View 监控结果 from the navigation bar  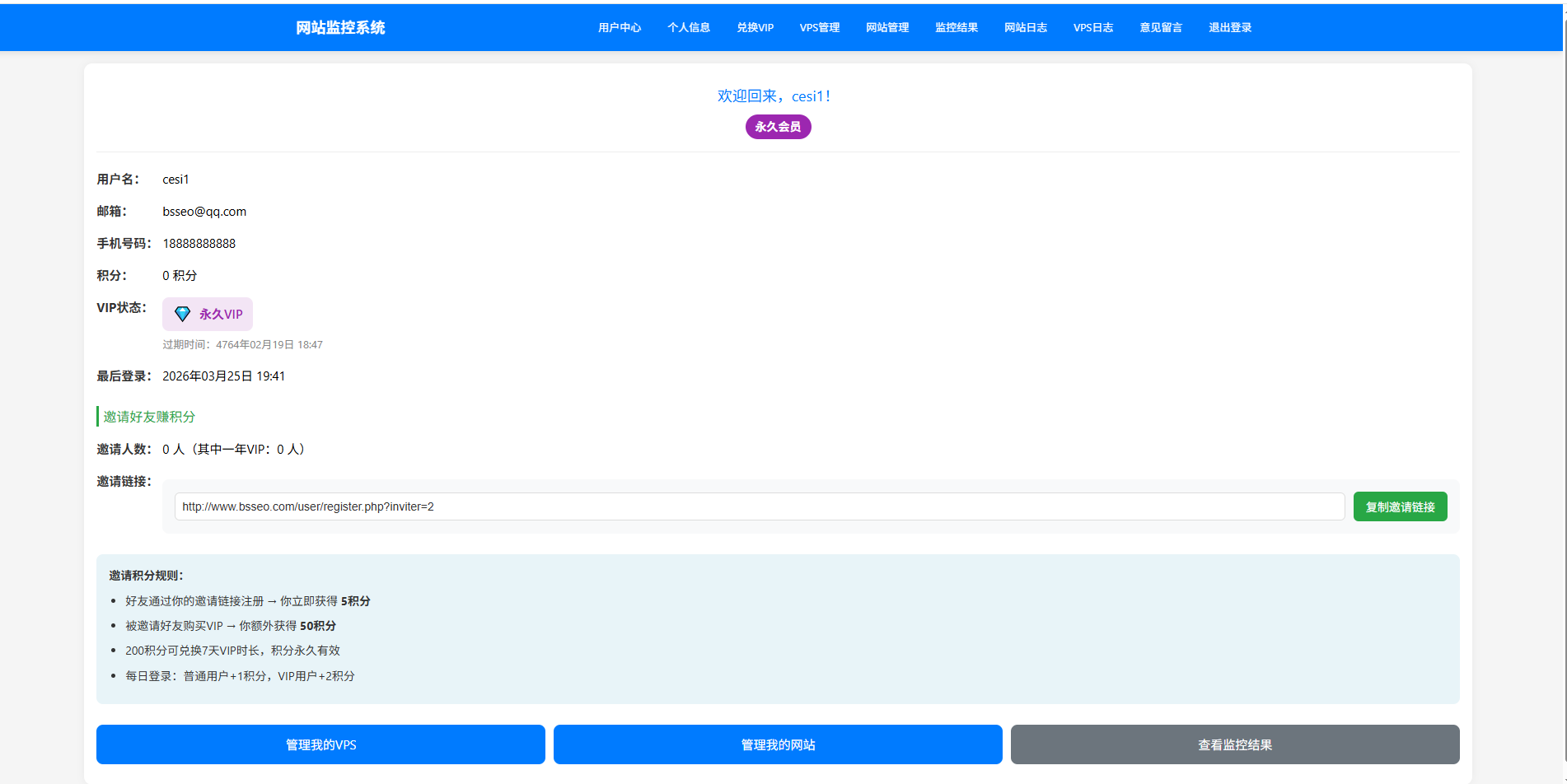point(956,27)
